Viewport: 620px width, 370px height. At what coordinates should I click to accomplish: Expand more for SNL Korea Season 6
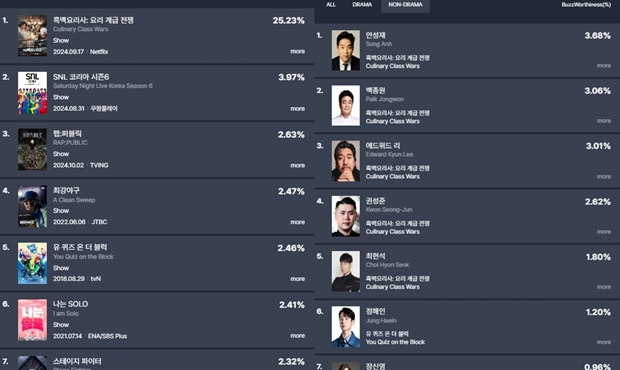pos(297,109)
